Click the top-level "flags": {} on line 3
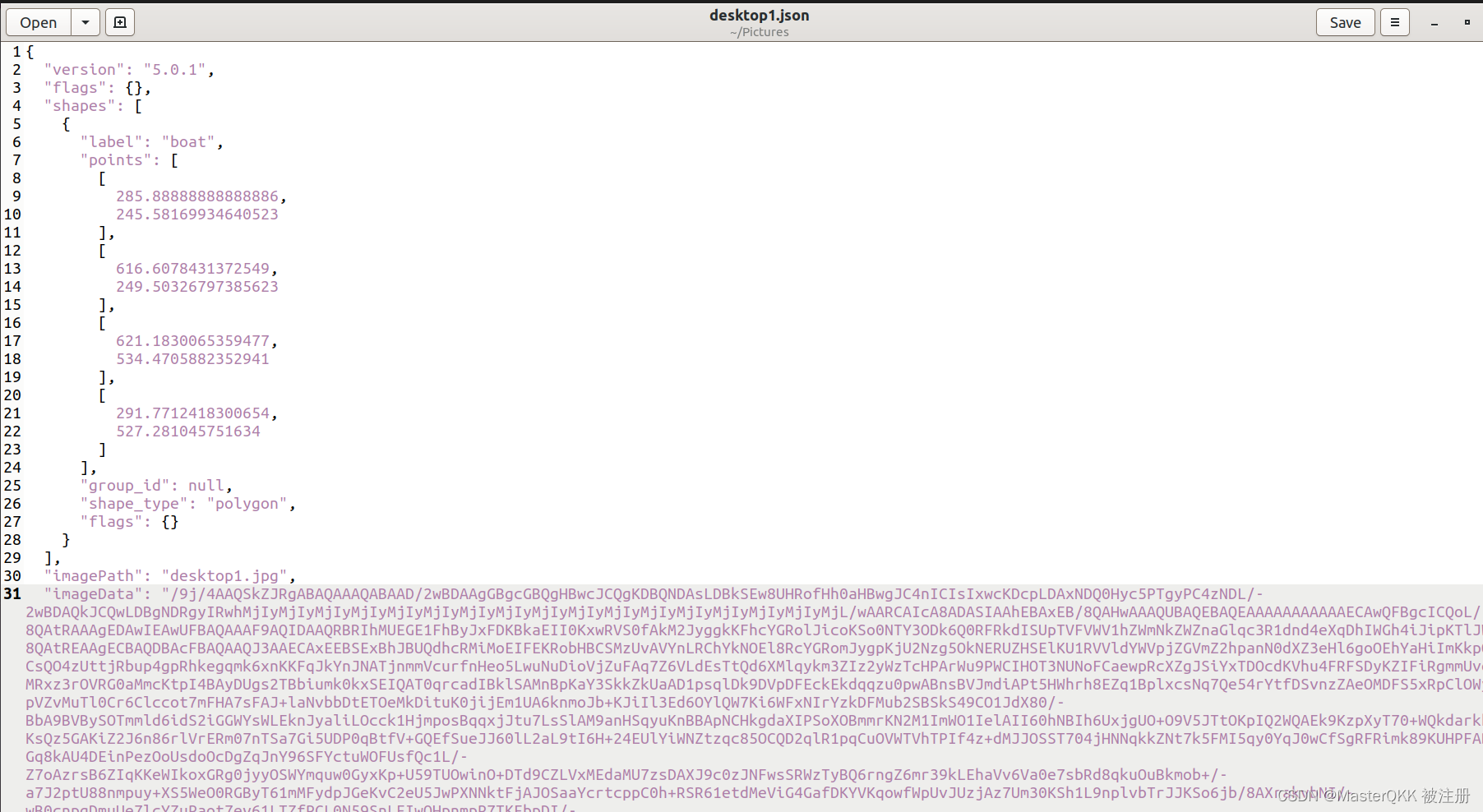Screen dimensions: 1483x812 click(x=97, y=88)
